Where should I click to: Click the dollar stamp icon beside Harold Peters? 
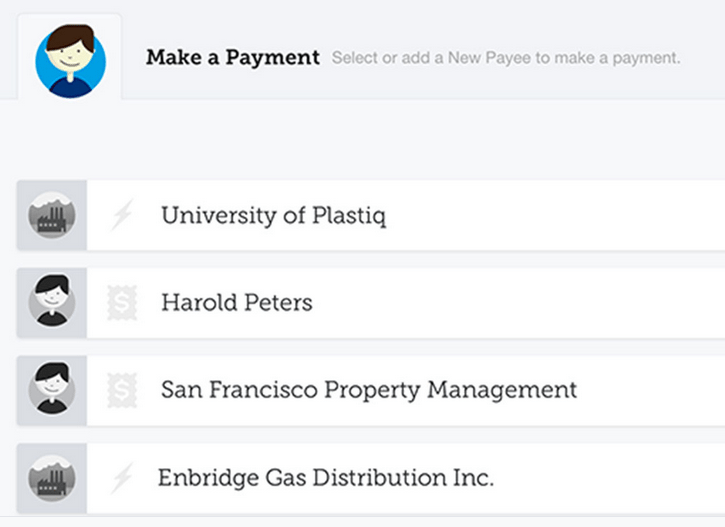click(x=122, y=302)
